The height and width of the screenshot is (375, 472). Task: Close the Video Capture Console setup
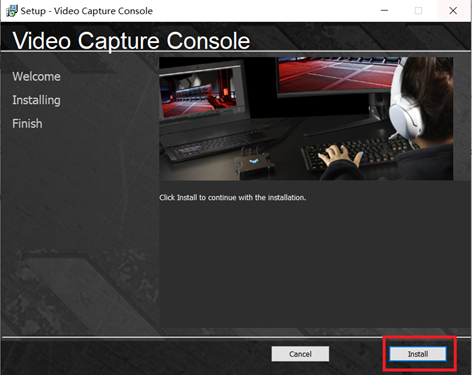453,11
